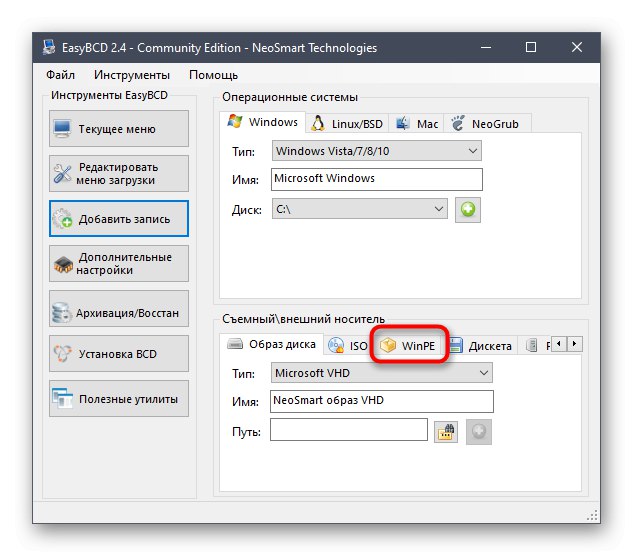
Task: Click the Windows flag icon on tab
Action: [x=235, y=121]
